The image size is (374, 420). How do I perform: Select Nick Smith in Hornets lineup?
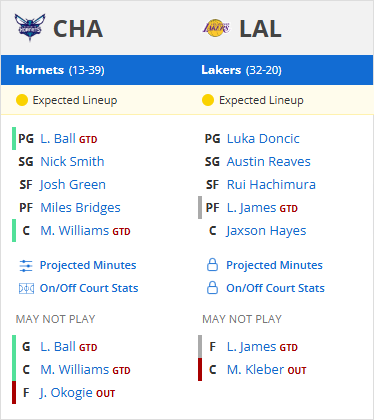point(72,162)
